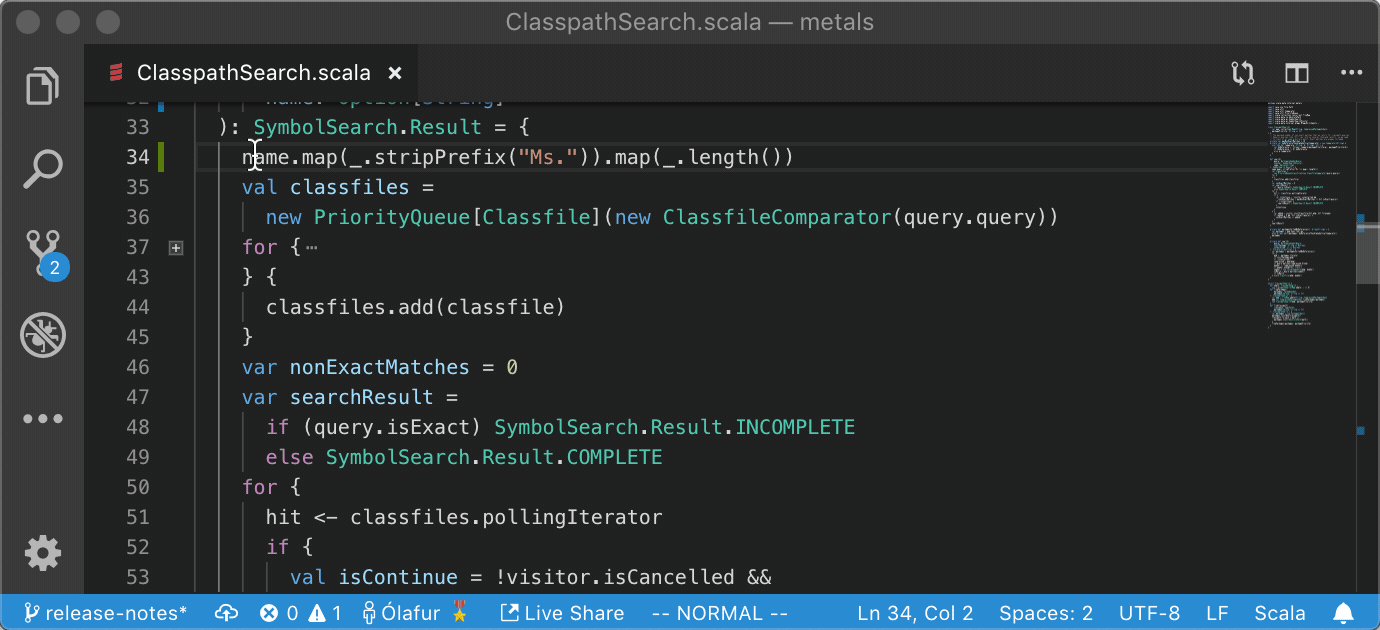Click line number 34 in the gutter
Image resolution: width=1380 pixels, height=630 pixels.
click(x=138, y=157)
